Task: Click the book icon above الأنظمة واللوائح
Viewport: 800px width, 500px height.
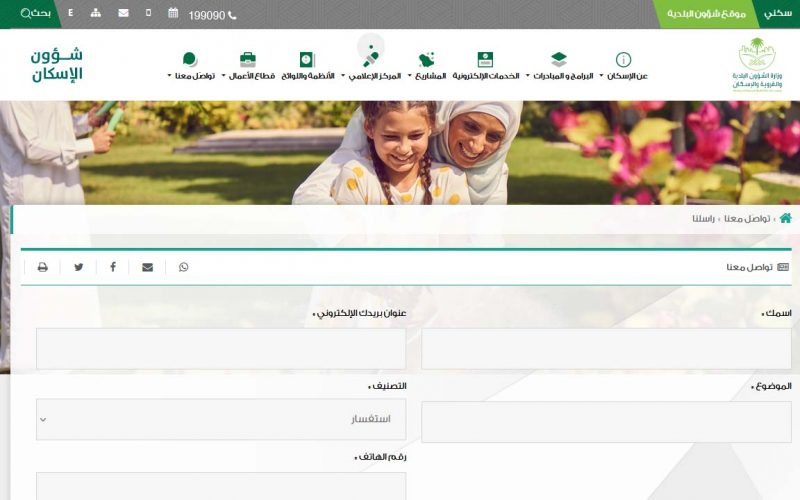Action: pos(307,59)
